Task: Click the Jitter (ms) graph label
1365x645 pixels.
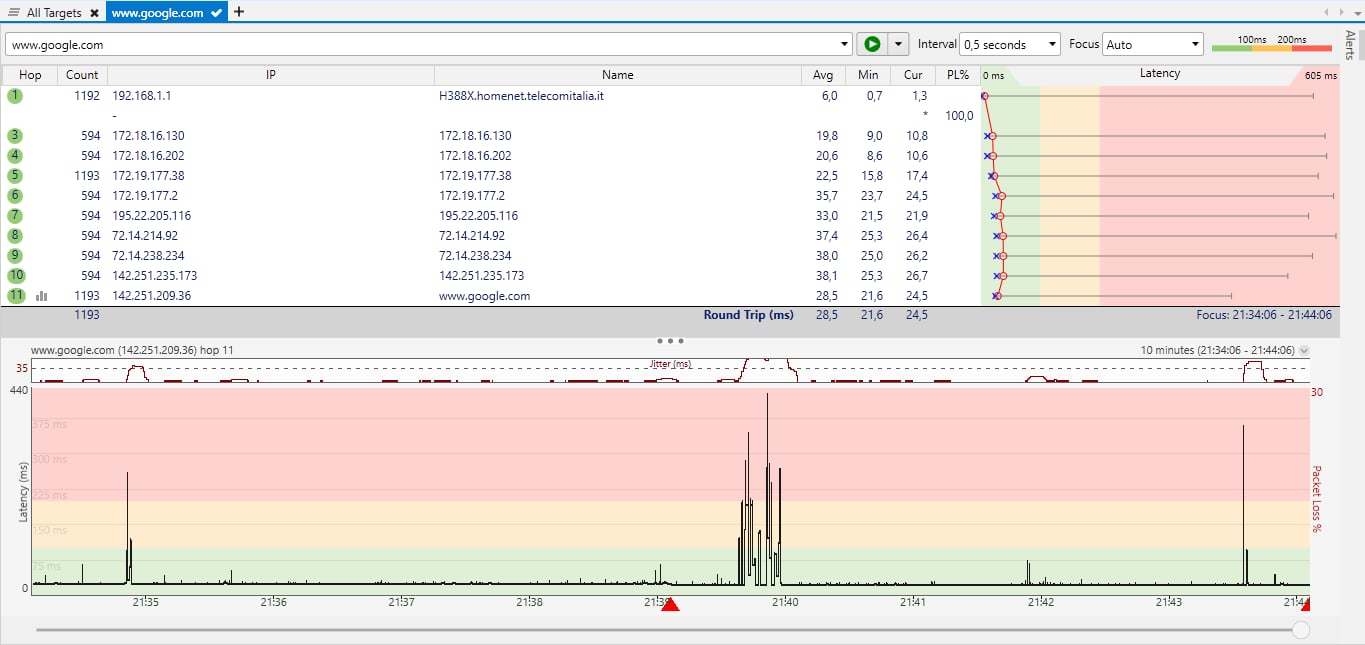Action: (670, 365)
